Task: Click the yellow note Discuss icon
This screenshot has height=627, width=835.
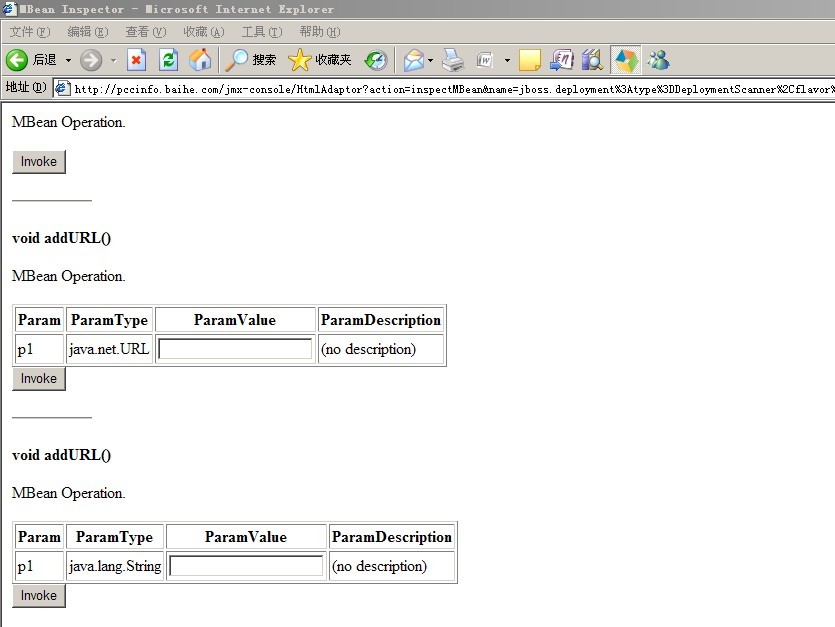Action: coord(529,60)
